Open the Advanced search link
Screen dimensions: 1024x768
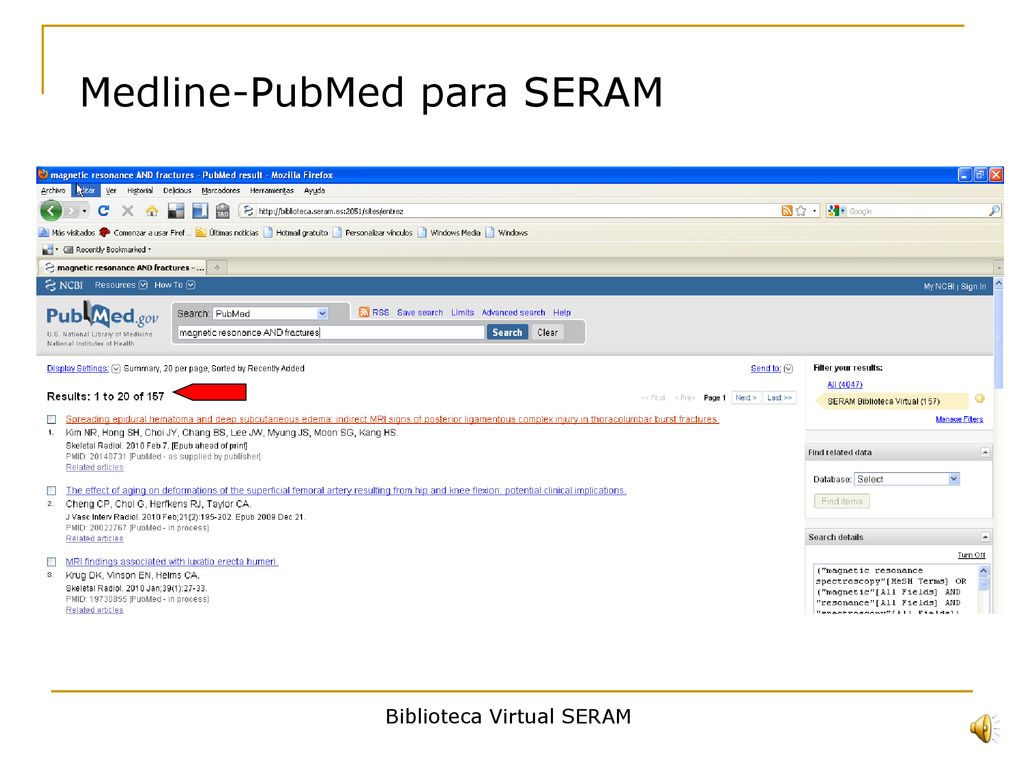pyautogui.click(x=513, y=313)
